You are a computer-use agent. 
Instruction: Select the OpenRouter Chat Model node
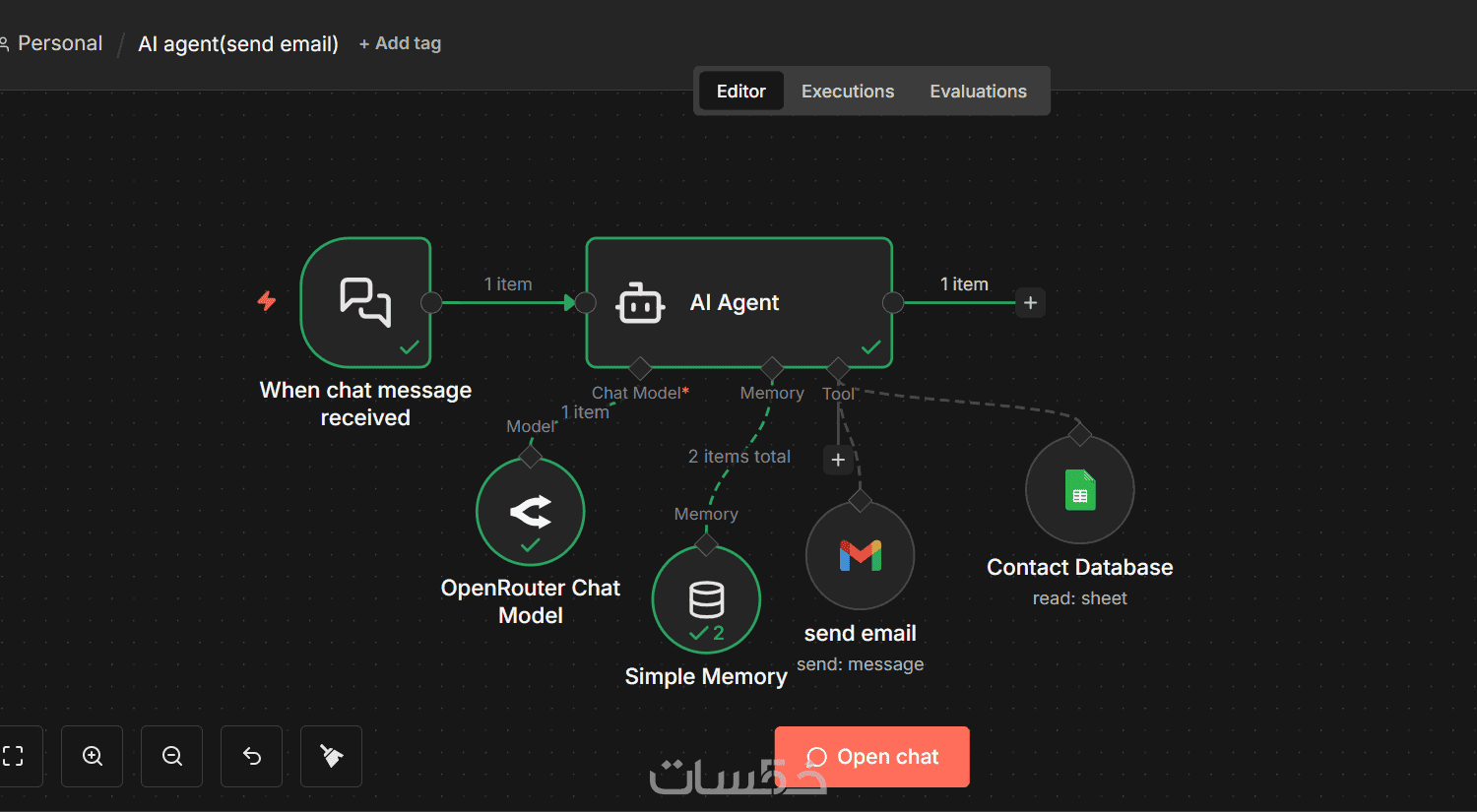[531, 512]
